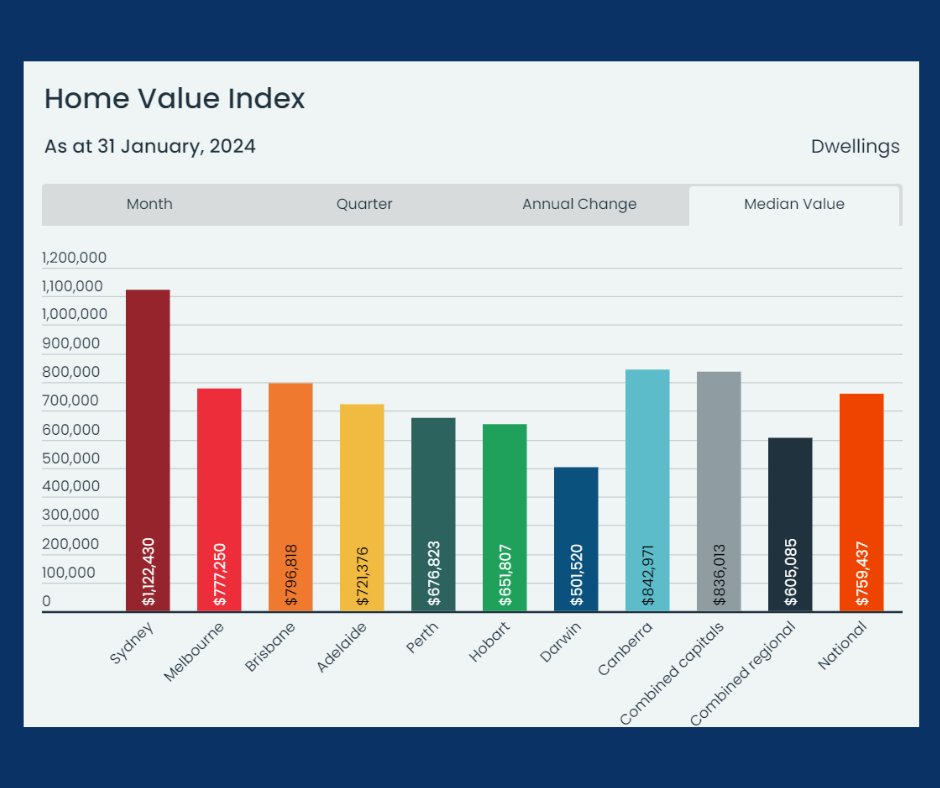Click the $676,823 value label

[434, 574]
